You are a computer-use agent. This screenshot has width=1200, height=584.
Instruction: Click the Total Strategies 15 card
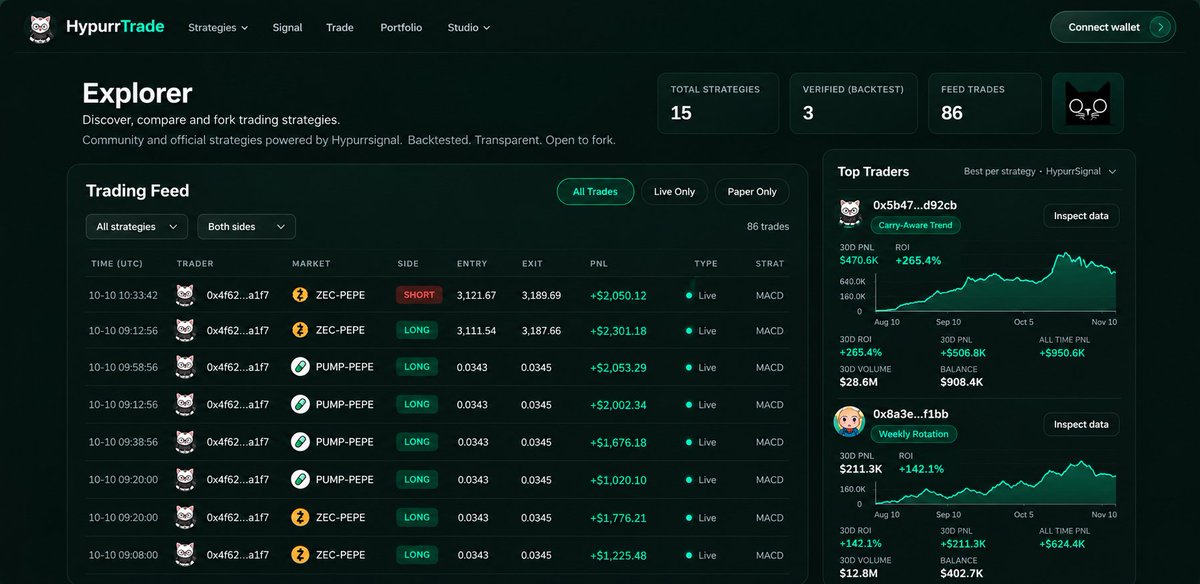click(x=718, y=103)
